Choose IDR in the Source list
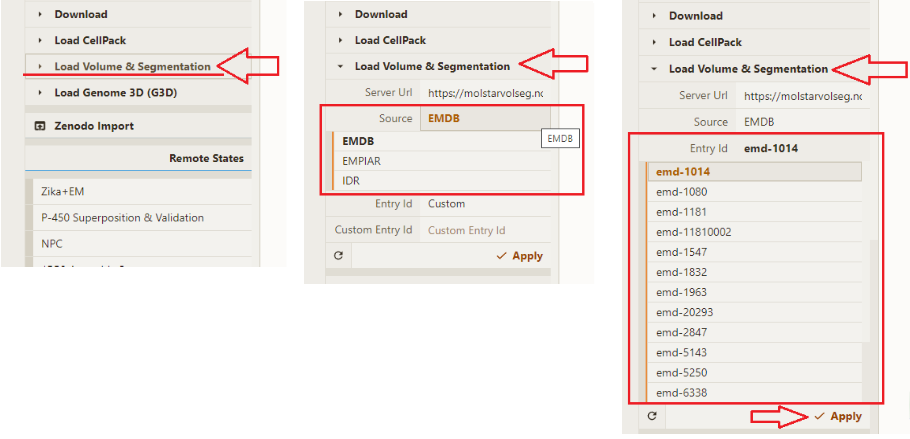 351,180
